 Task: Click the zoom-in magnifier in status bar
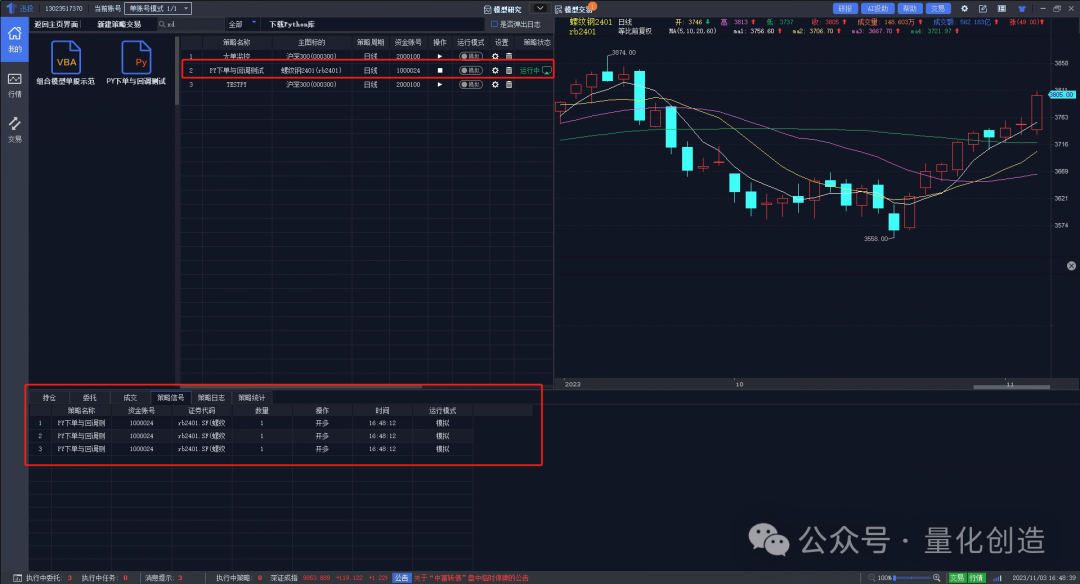[937, 578]
